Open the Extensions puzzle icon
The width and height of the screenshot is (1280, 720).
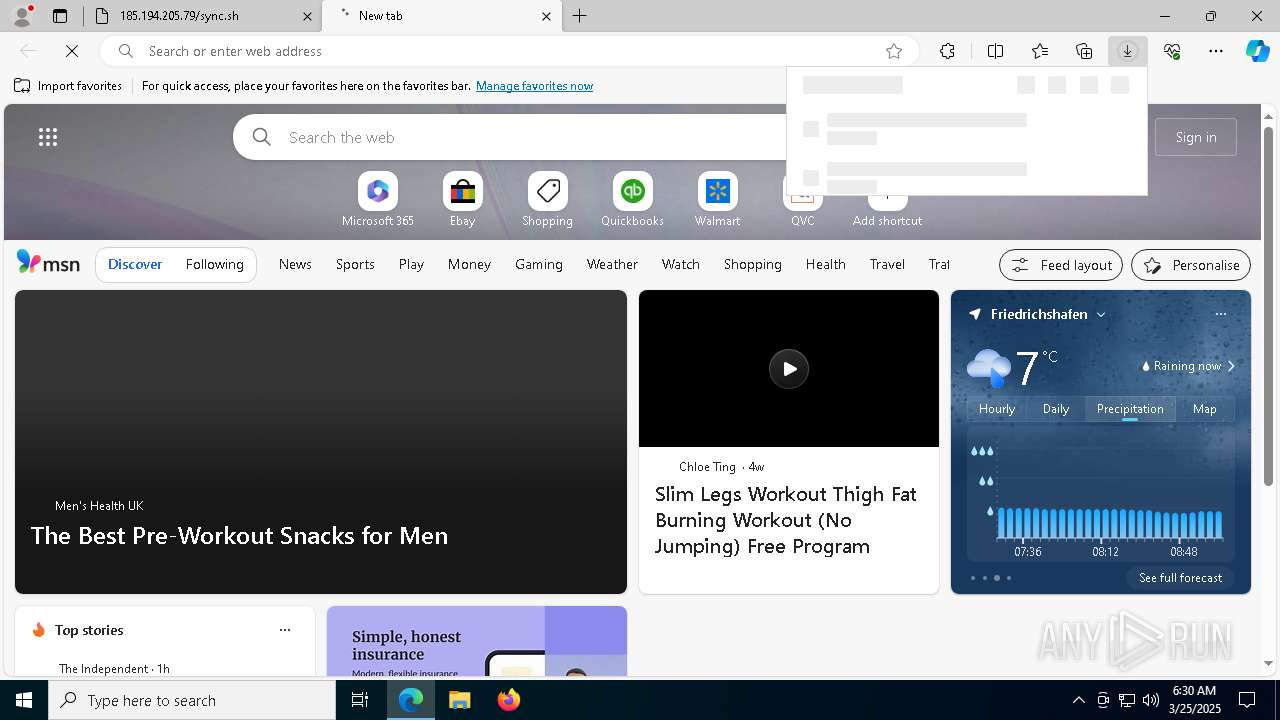(x=947, y=51)
